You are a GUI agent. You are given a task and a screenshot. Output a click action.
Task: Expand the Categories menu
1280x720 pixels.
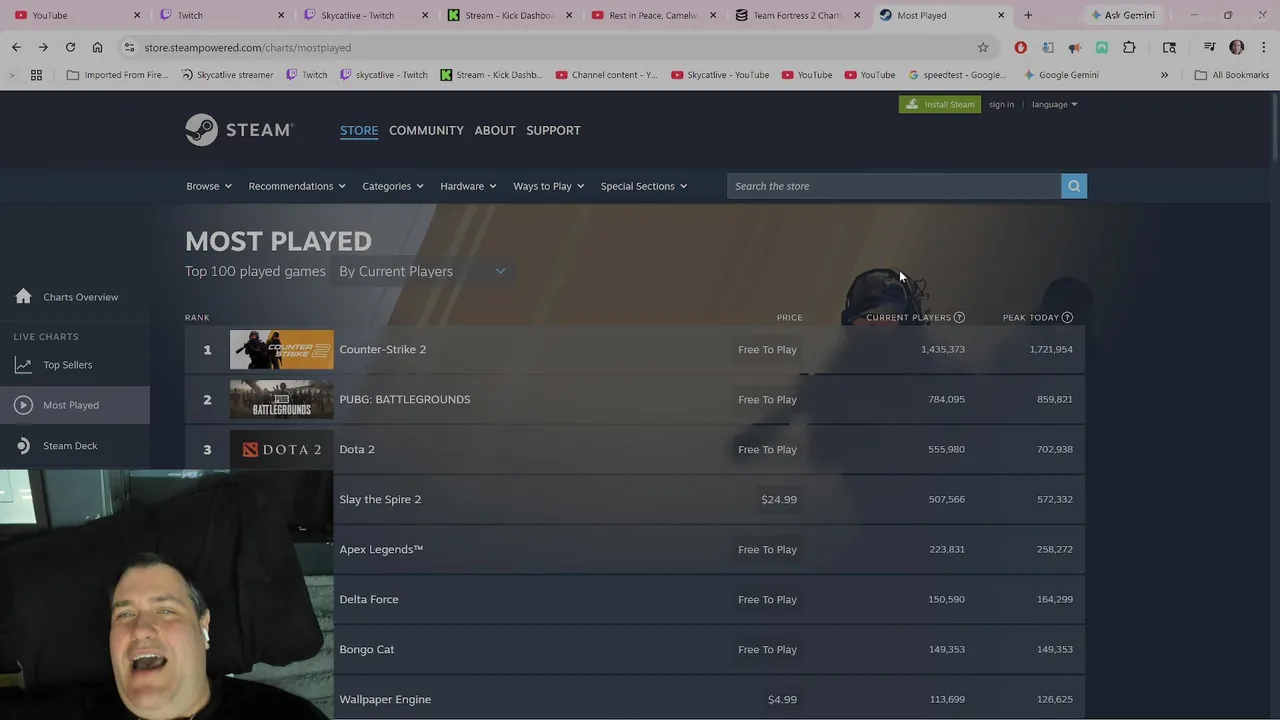(393, 186)
